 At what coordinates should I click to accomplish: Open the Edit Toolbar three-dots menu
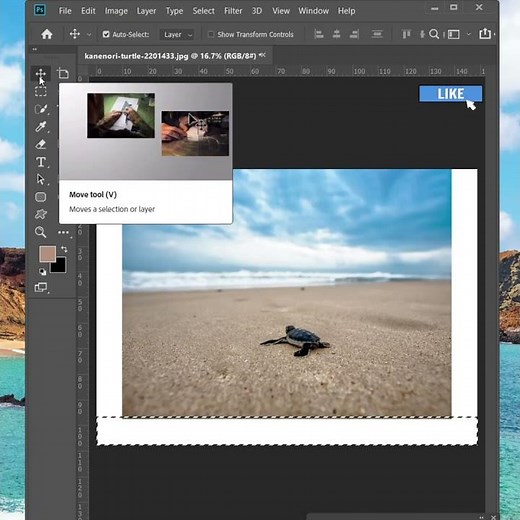point(63,232)
